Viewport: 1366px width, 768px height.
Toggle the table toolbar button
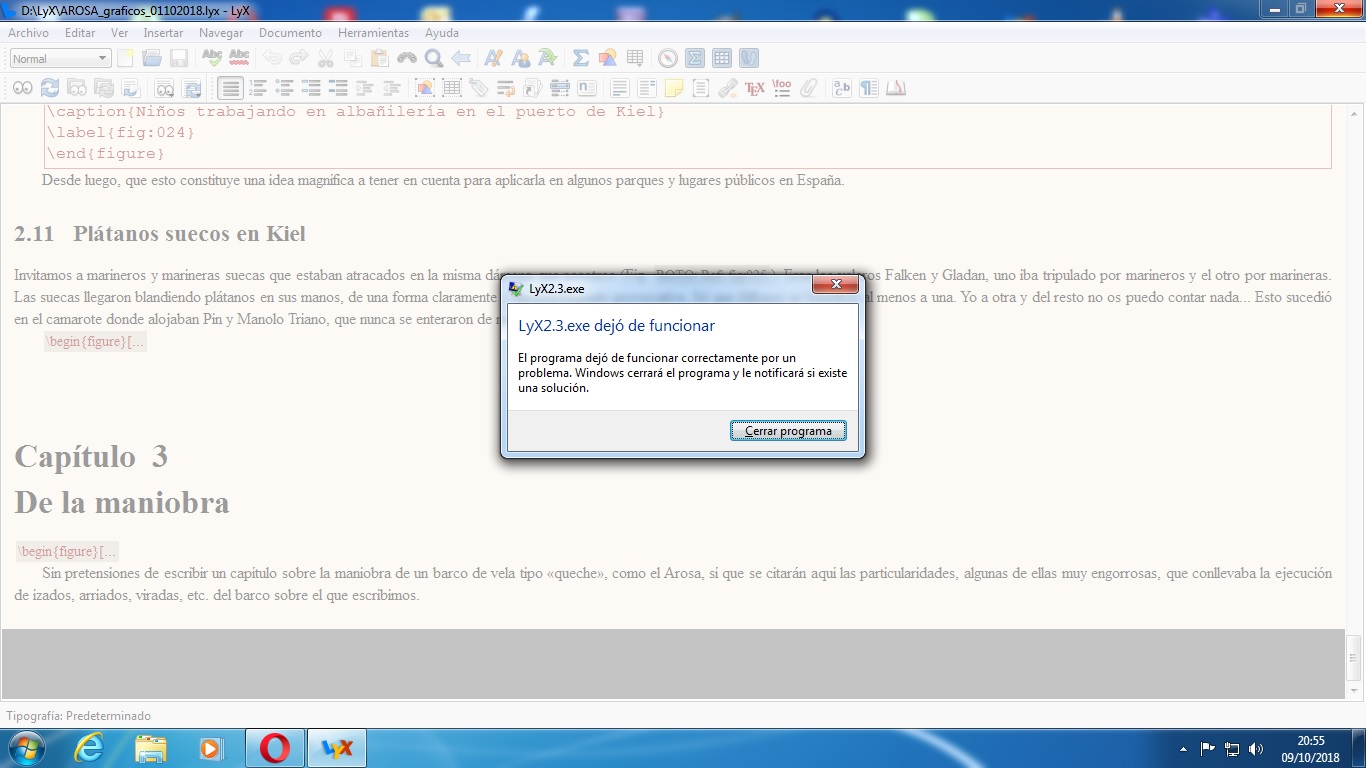pyautogui.click(x=722, y=58)
